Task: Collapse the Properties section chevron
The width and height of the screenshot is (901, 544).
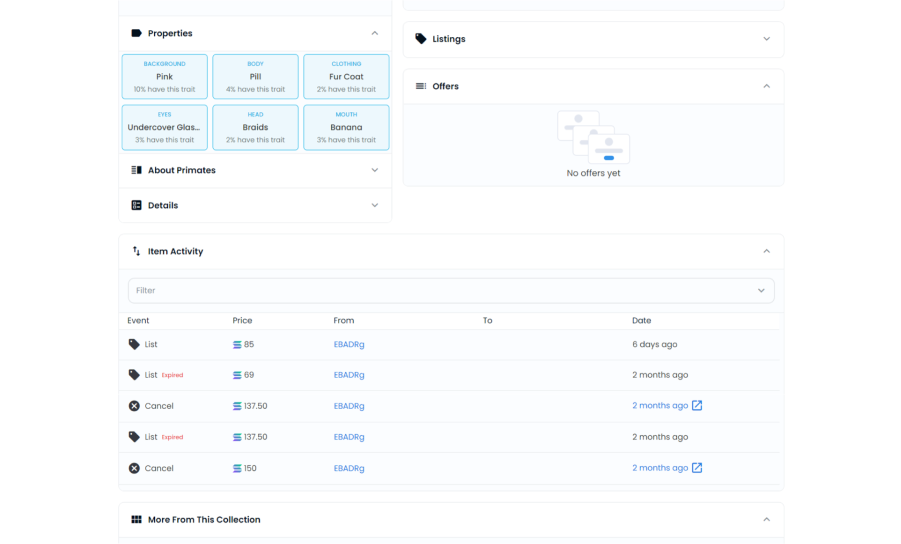Action: coord(375,33)
